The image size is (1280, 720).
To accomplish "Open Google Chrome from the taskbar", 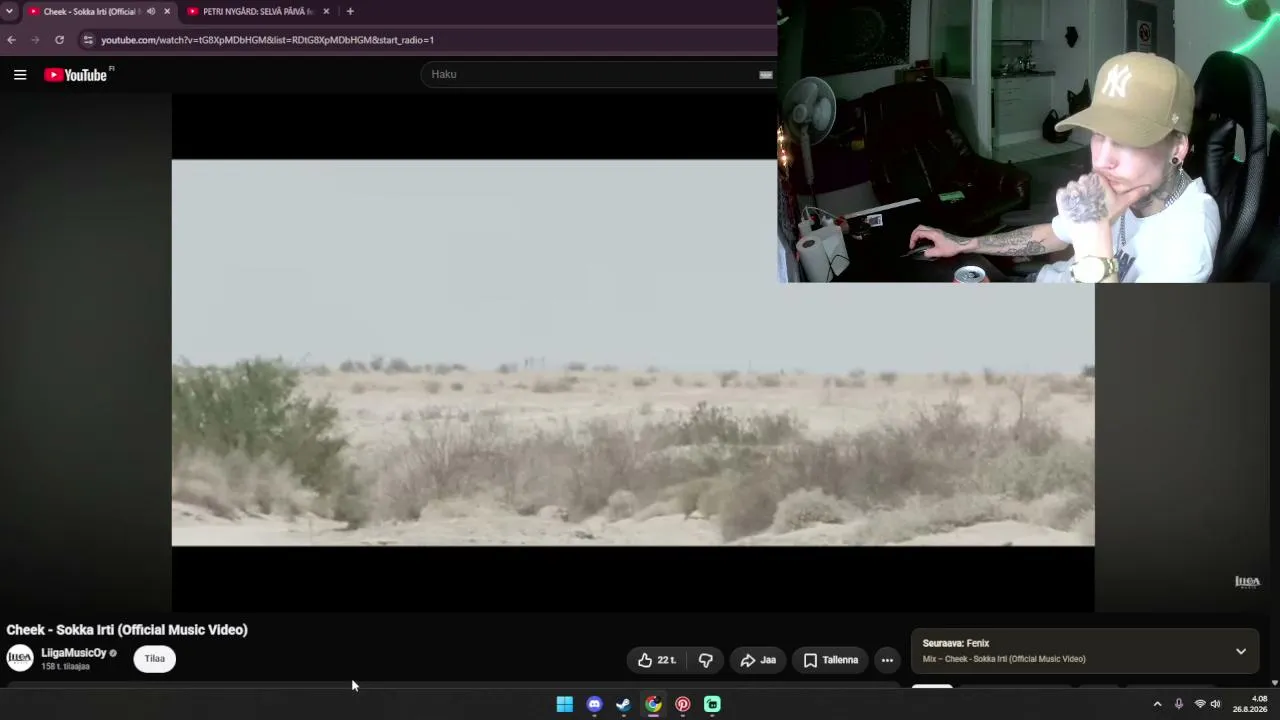I will point(653,704).
